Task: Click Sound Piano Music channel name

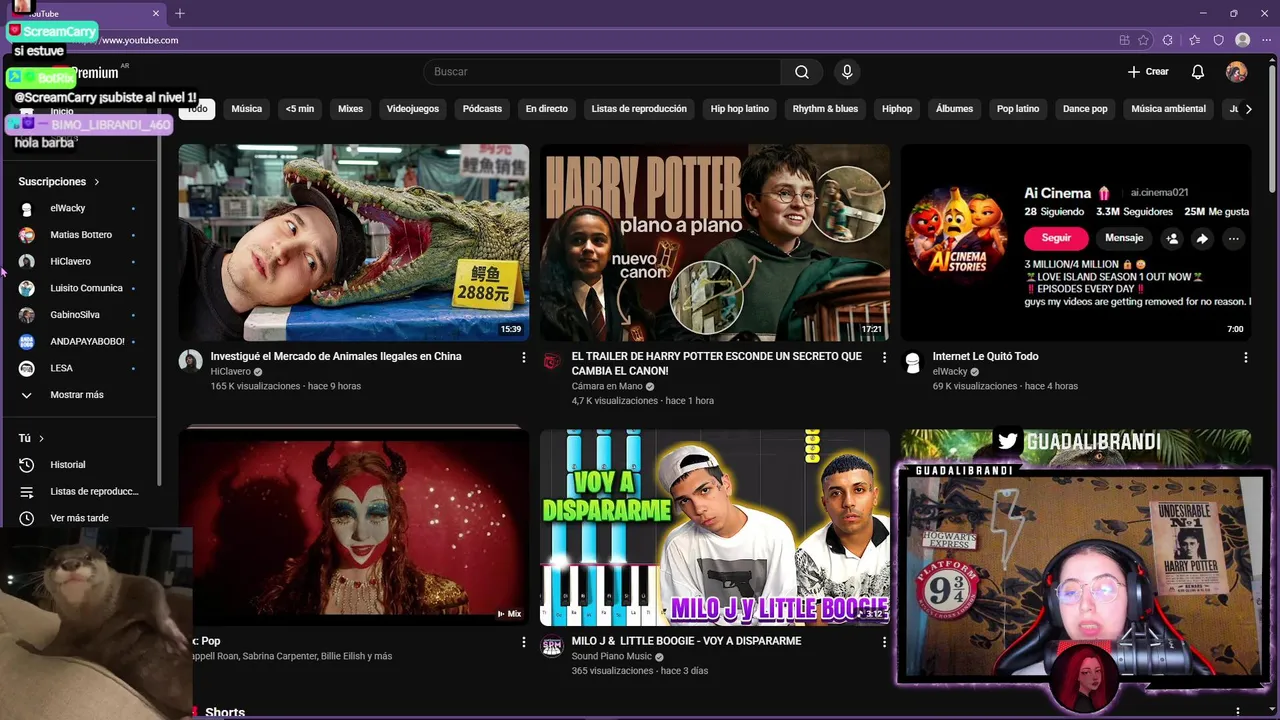Action: point(611,656)
